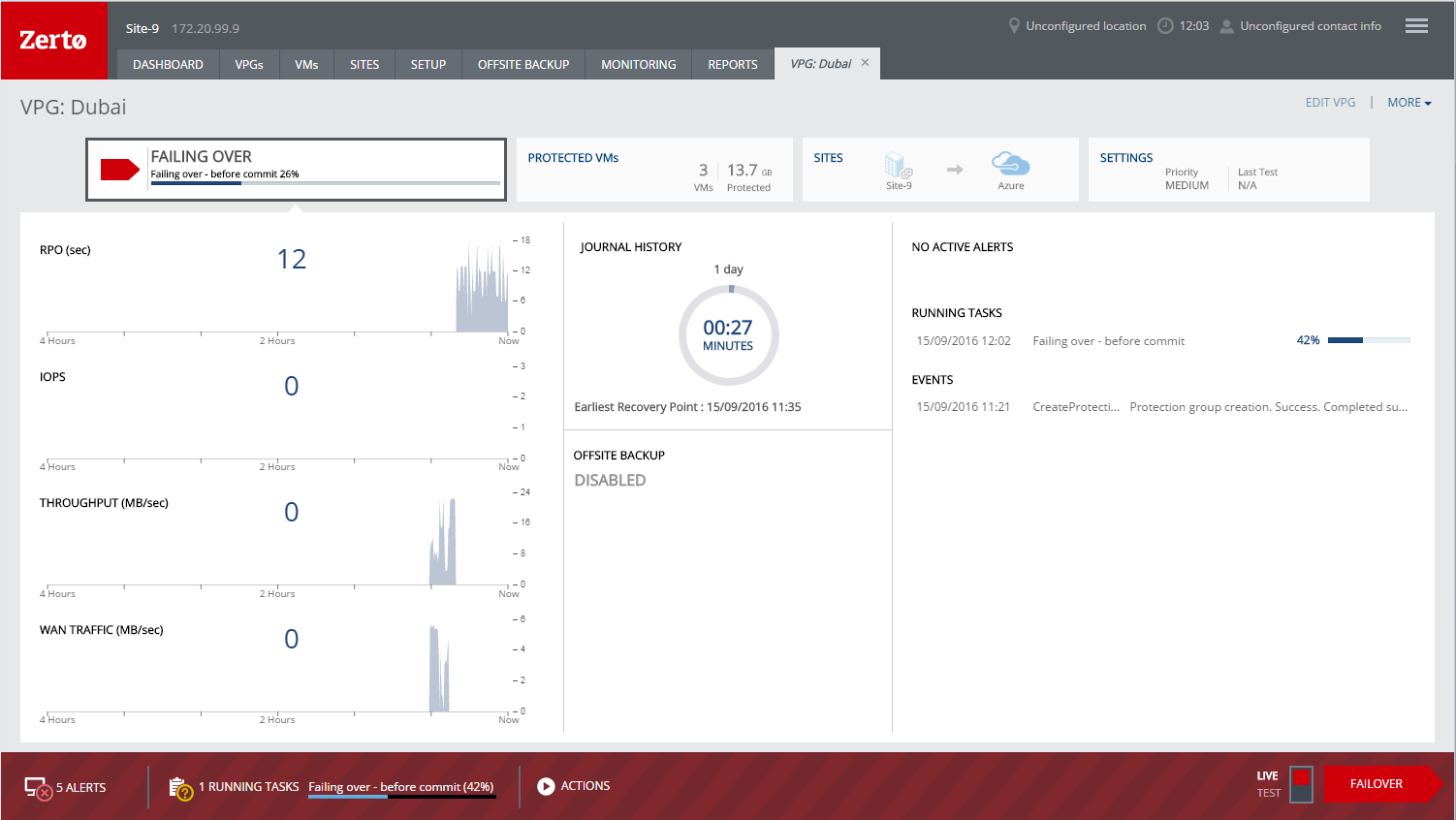Click Unconfigured location link
Screen dimensions: 1456x820
tap(1086, 26)
